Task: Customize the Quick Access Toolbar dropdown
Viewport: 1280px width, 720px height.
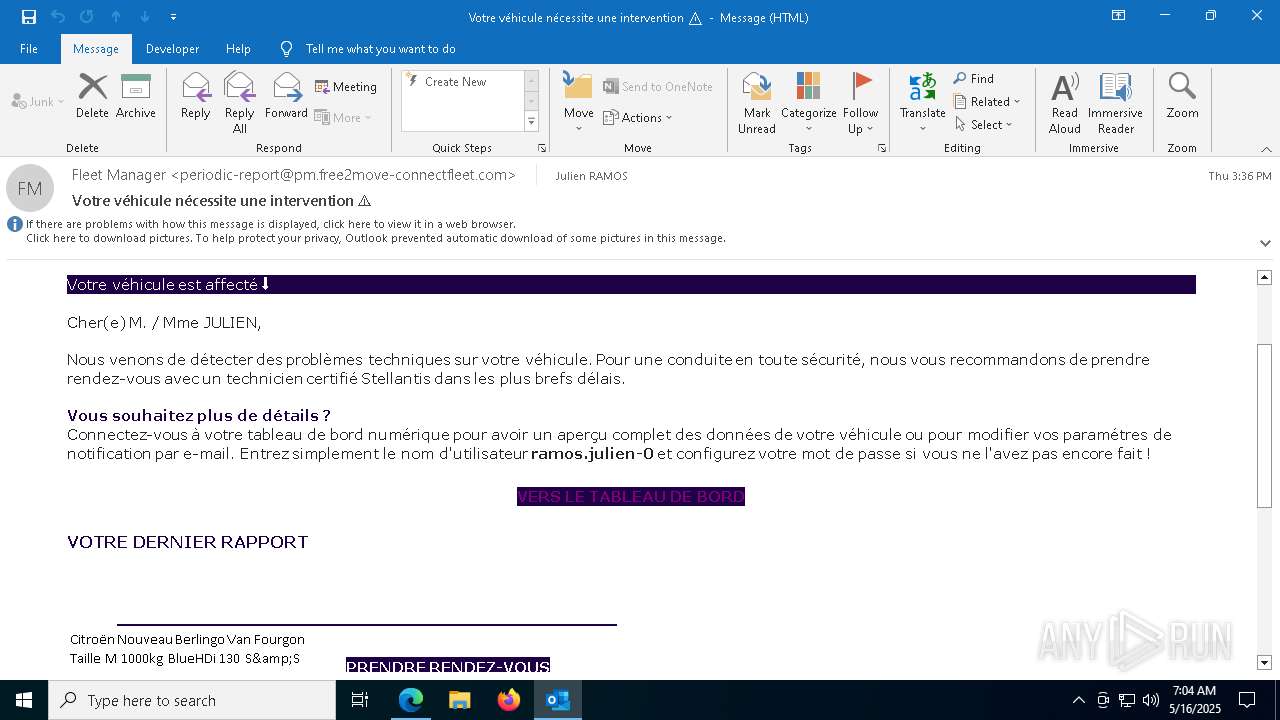Action: (173, 17)
